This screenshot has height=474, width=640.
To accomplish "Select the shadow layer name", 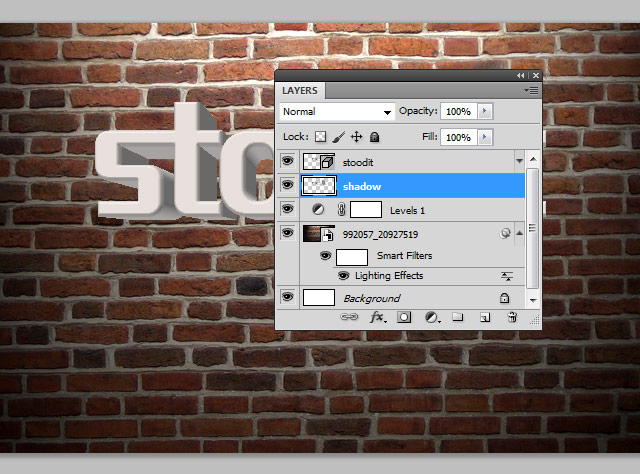I will tap(362, 187).
